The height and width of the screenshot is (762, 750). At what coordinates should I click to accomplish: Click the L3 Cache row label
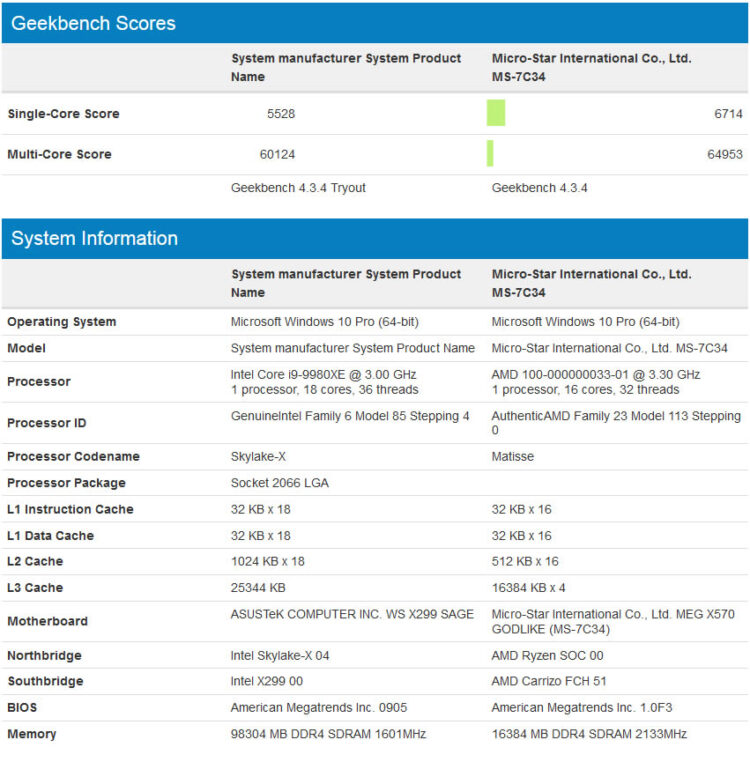point(35,588)
